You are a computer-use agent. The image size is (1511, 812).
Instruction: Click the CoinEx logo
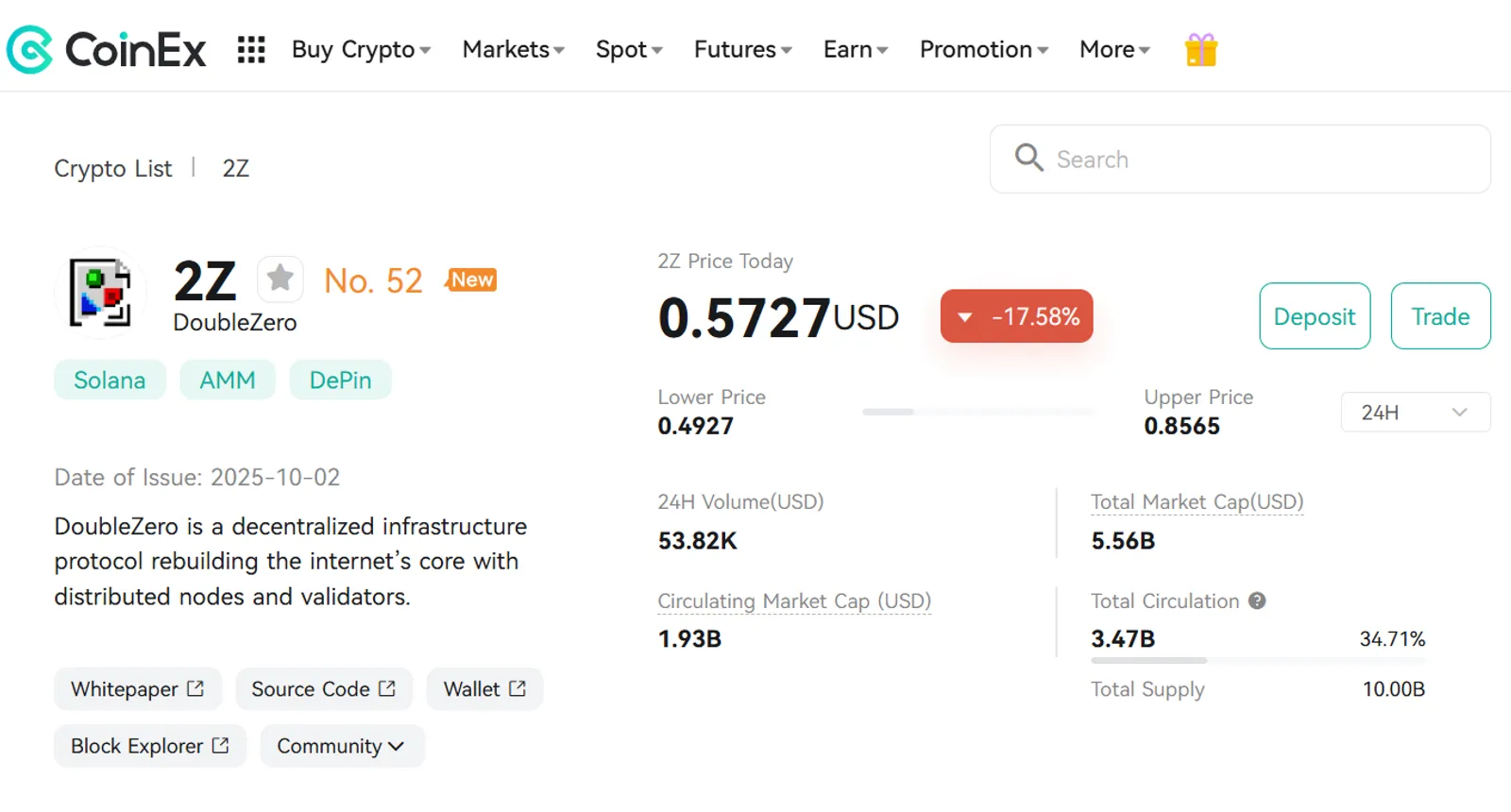coord(106,49)
